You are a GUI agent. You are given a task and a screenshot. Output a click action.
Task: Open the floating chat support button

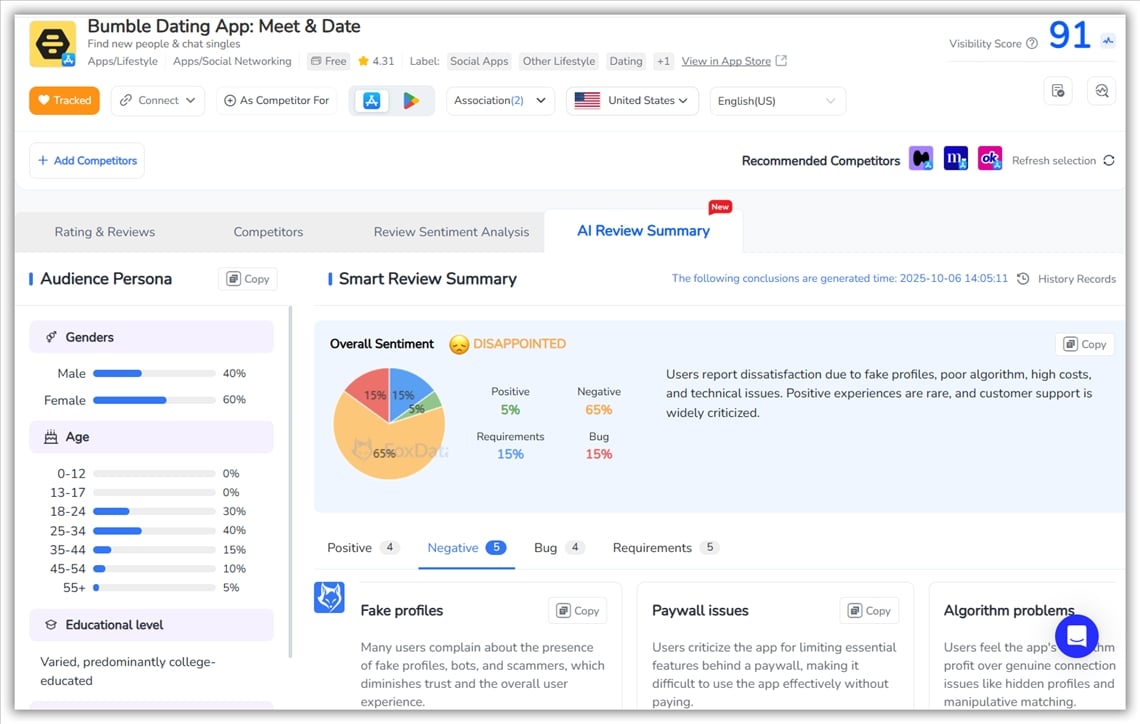(x=1076, y=635)
